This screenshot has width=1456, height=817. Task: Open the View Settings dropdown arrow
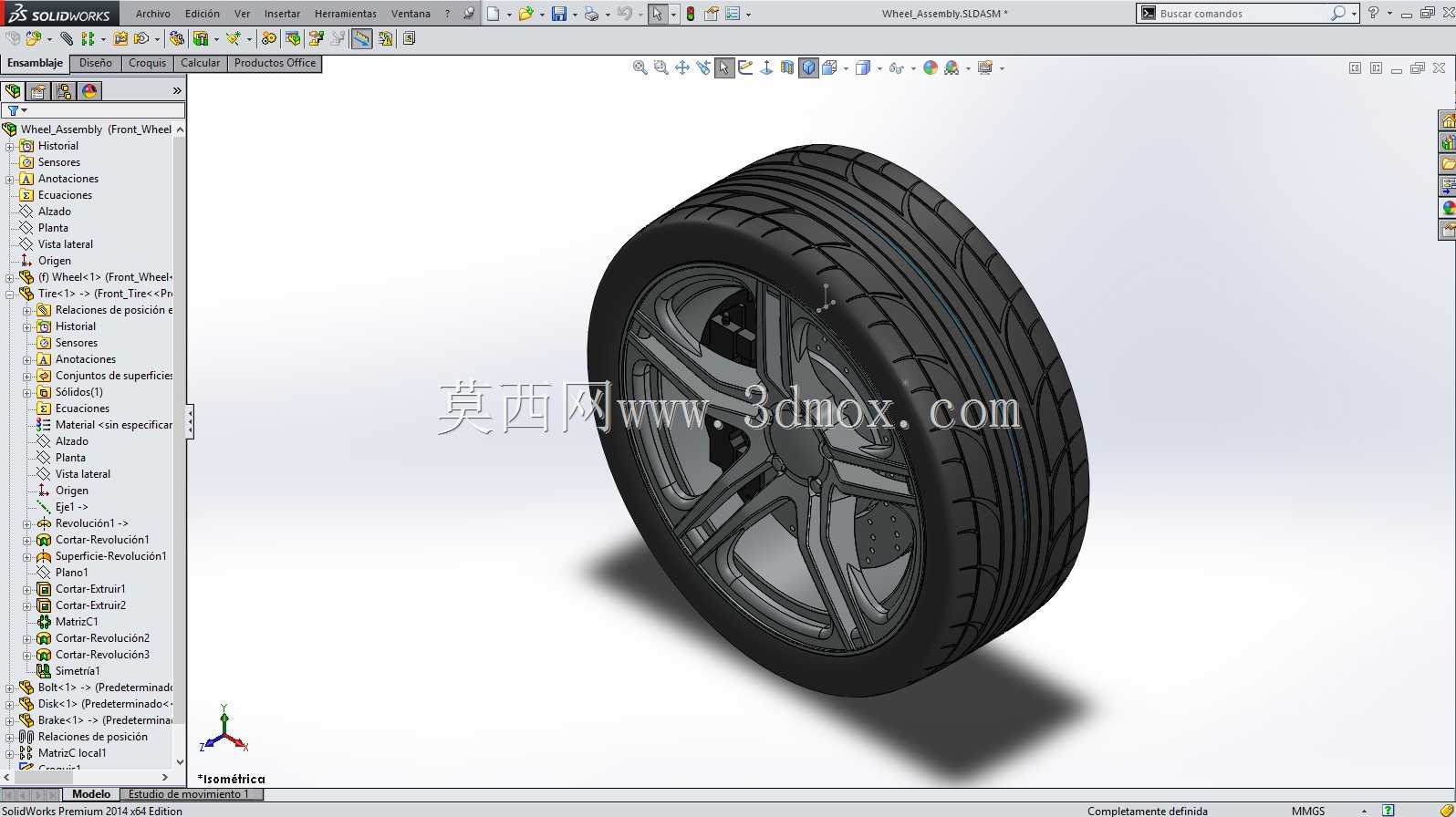(1002, 68)
